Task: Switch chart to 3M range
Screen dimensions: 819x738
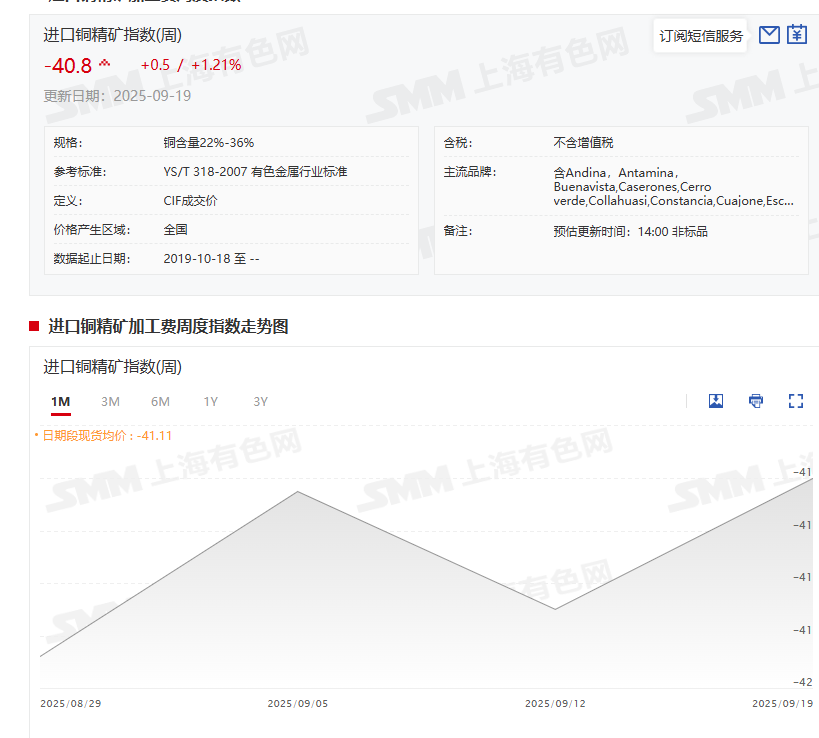Action: pyautogui.click(x=110, y=402)
